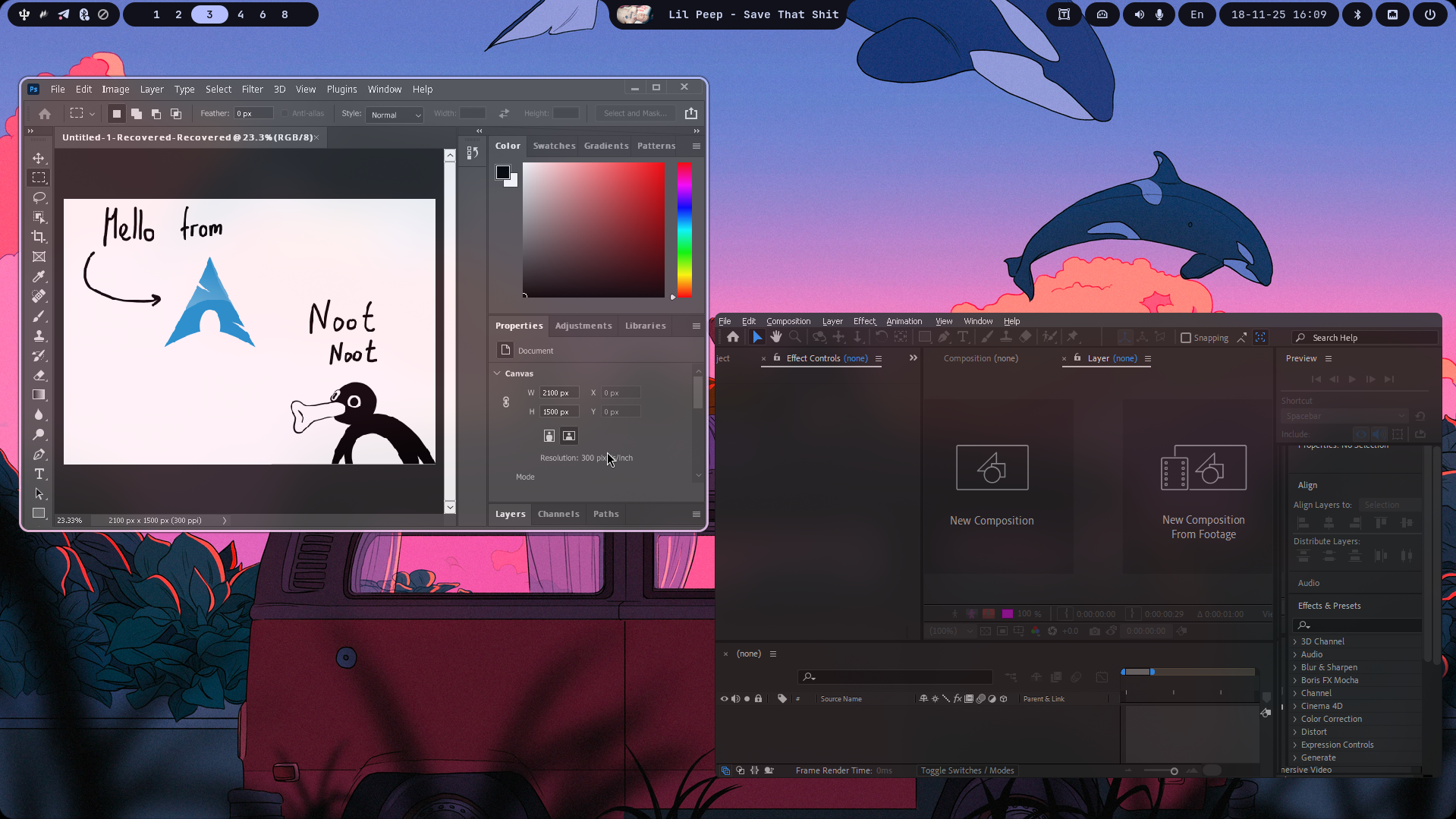Toggle the width-height link chain in Canvas properties
This screenshot has height=819, width=1456.
pos(506,402)
